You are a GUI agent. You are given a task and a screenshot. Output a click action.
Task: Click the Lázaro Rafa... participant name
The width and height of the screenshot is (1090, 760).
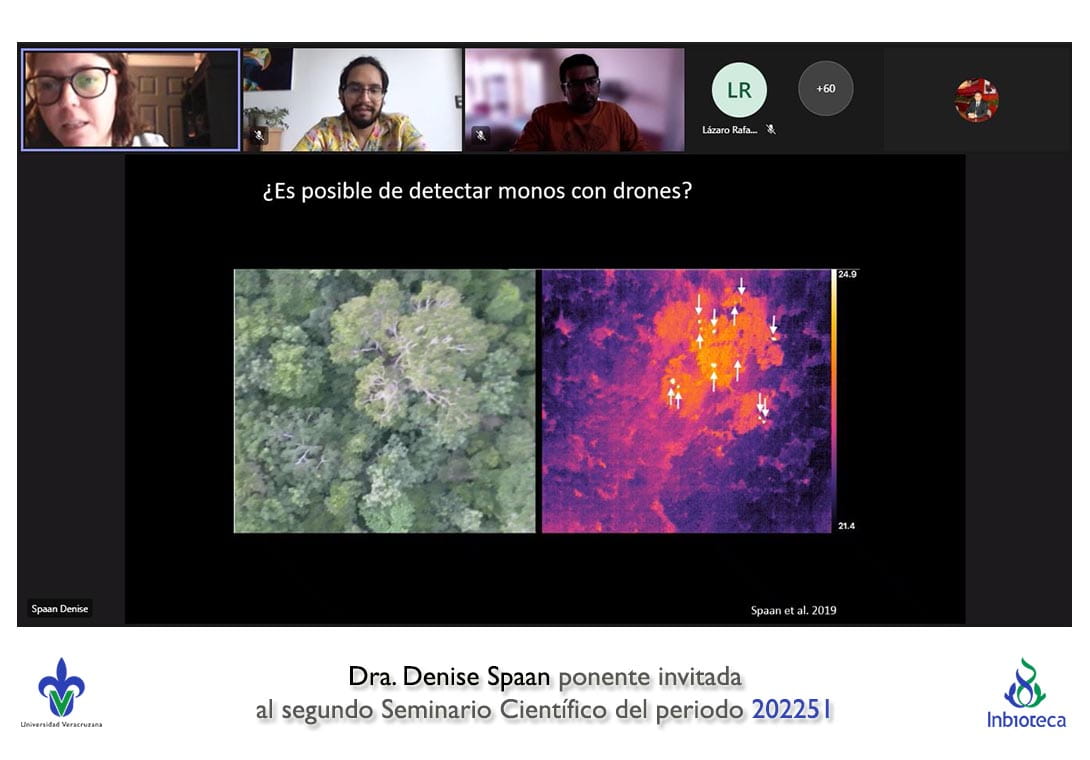coord(730,130)
